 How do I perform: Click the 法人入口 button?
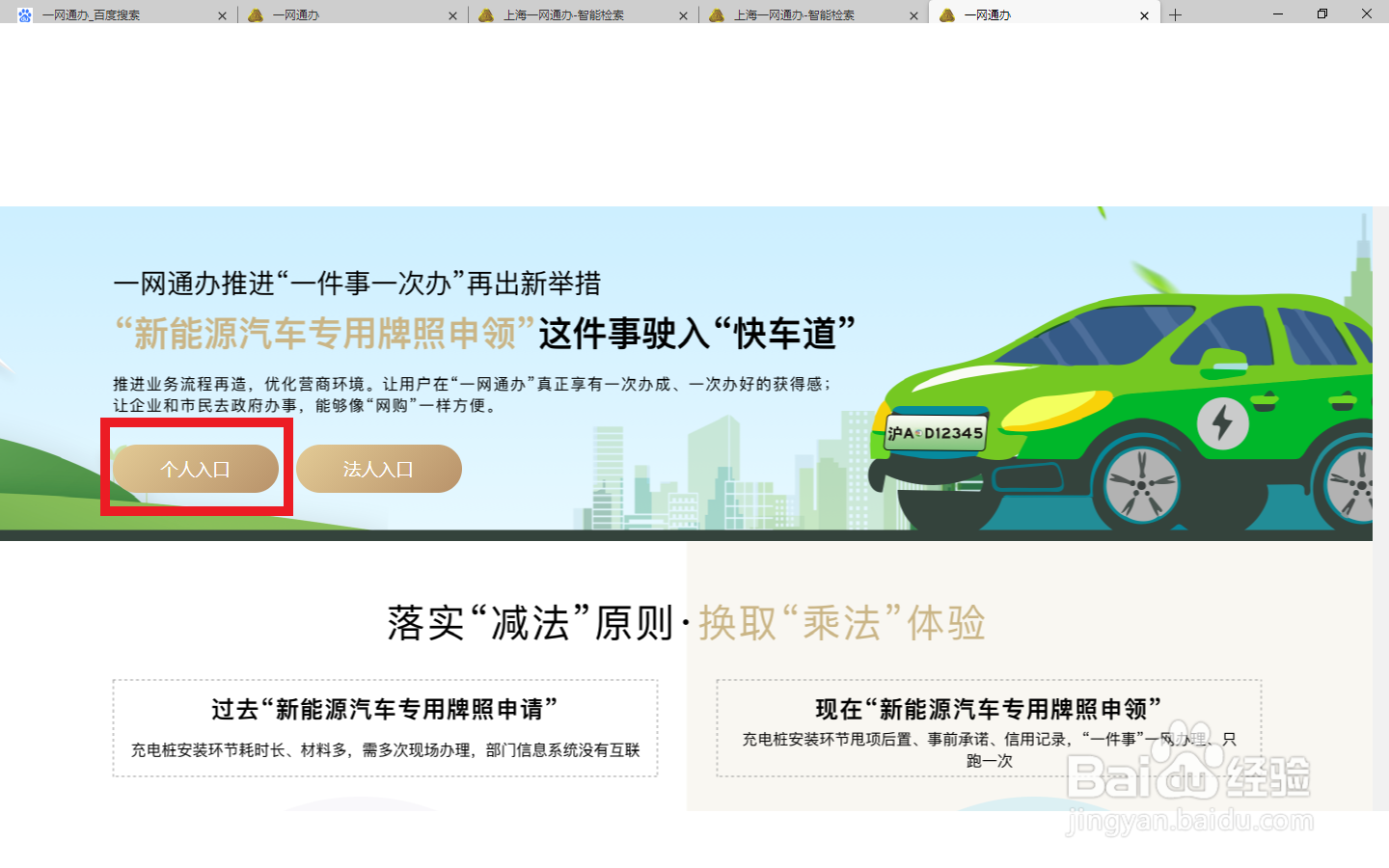tap(378, 469)
